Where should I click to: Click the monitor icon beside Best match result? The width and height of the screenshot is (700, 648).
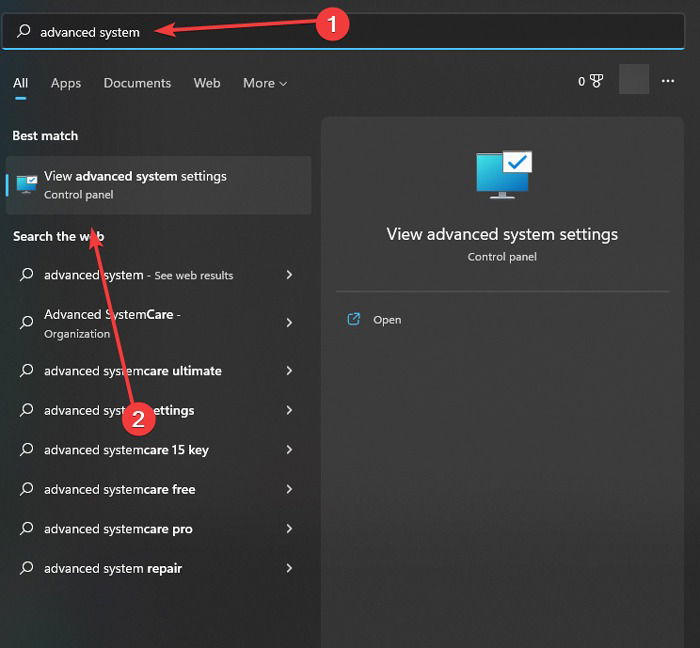click(26, 184)
